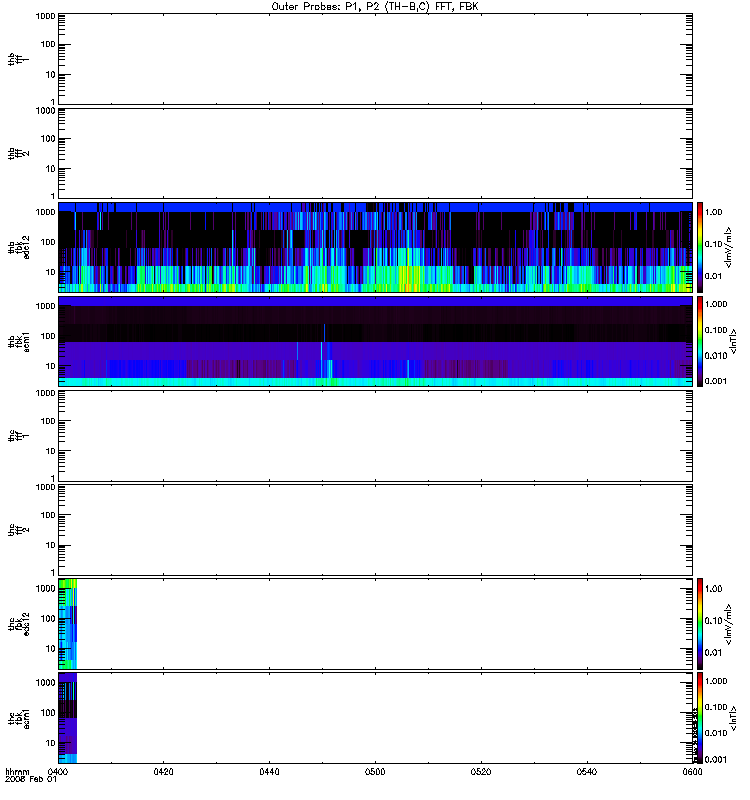The image size is (750, 800).
Task: Click the plot title 'Outer Probes: P1, P2 (TH-B,C) FFT, FBK'
Action: tap(375, 7)
